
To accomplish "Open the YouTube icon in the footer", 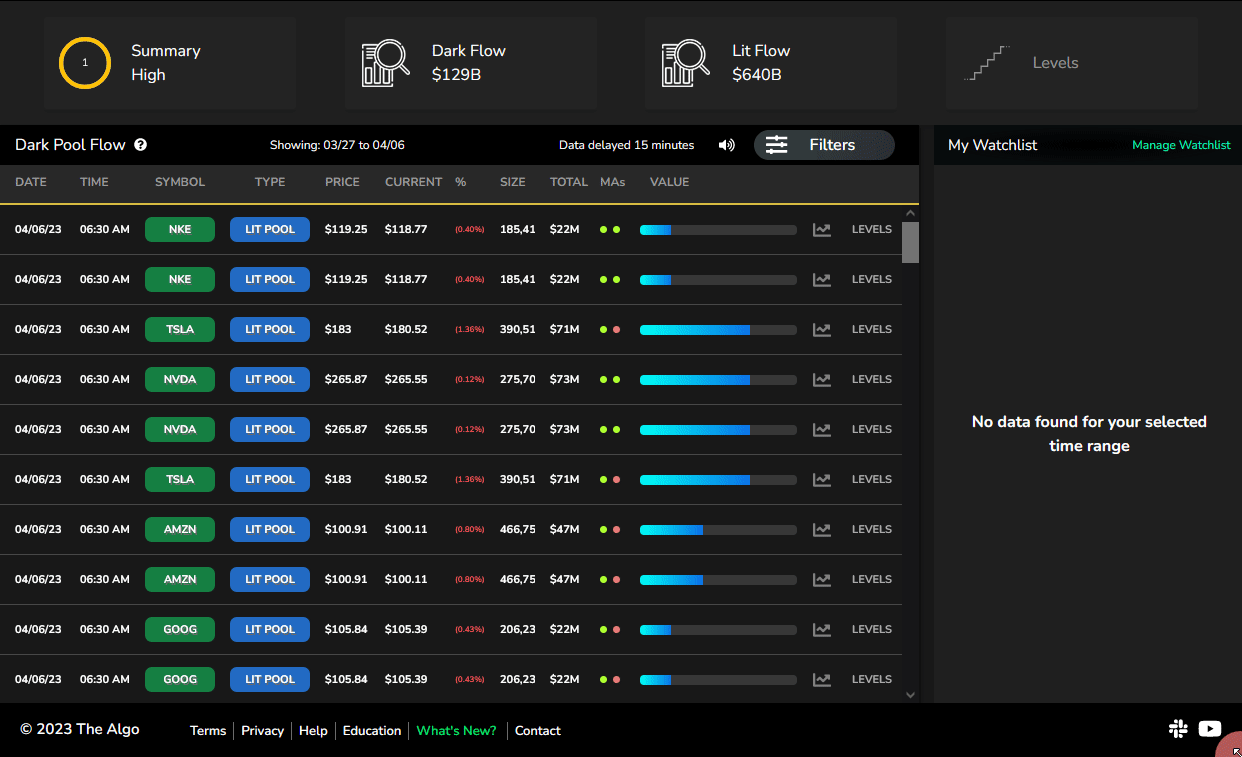I will click(x=1210, y=729).
